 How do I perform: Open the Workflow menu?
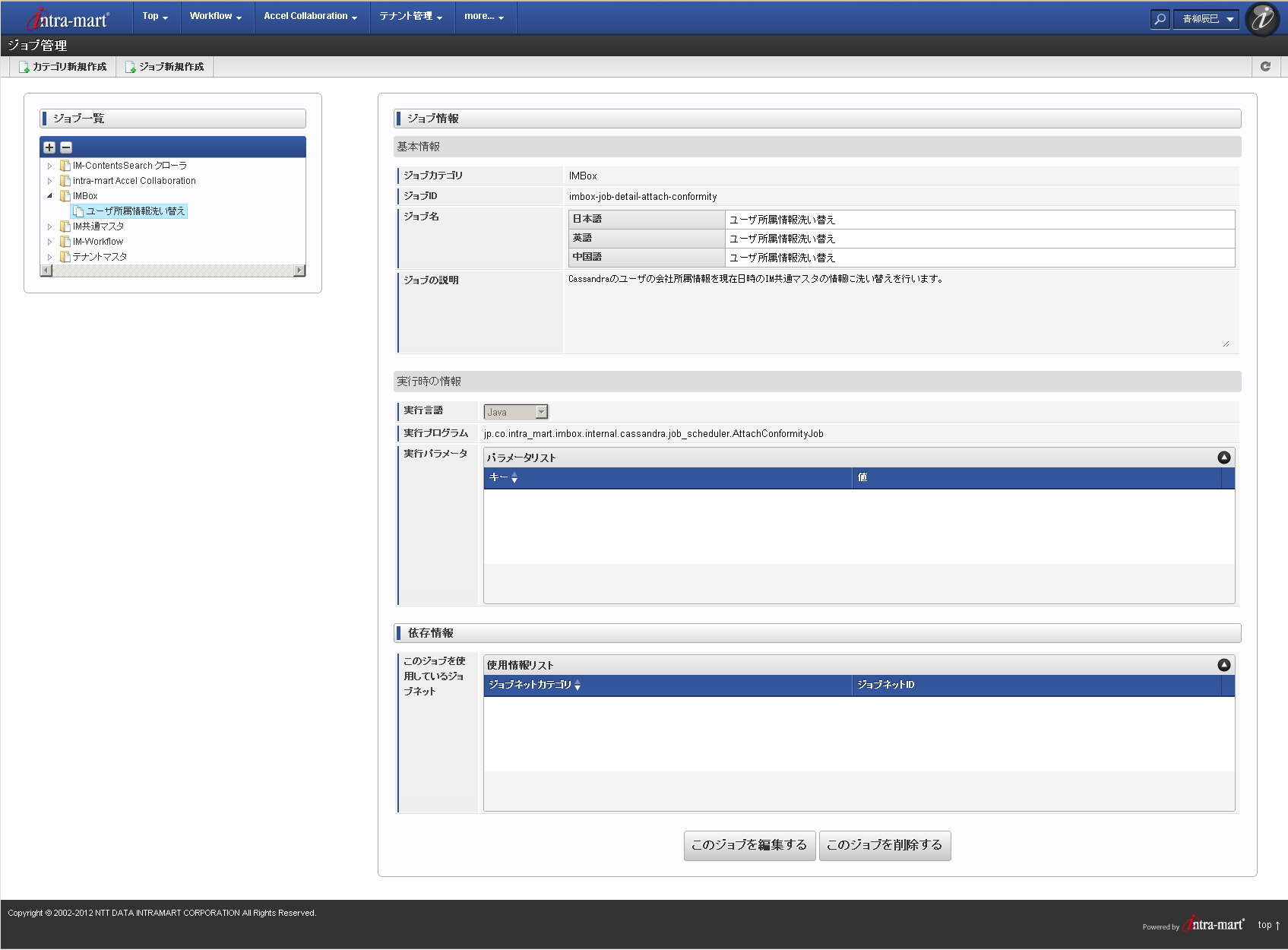coord(215,16)
